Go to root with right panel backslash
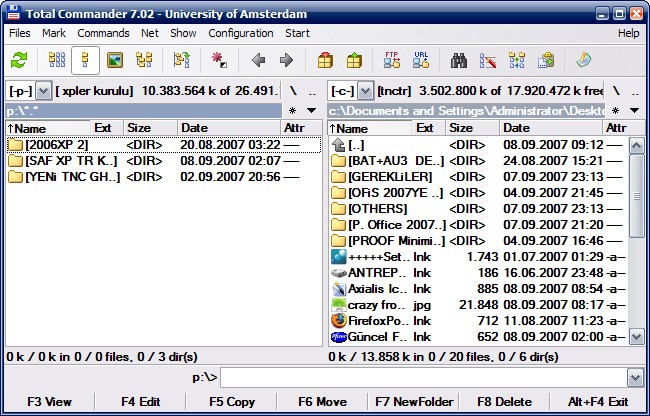The width and height of the screenshot is (650, 416). point(616,91)
